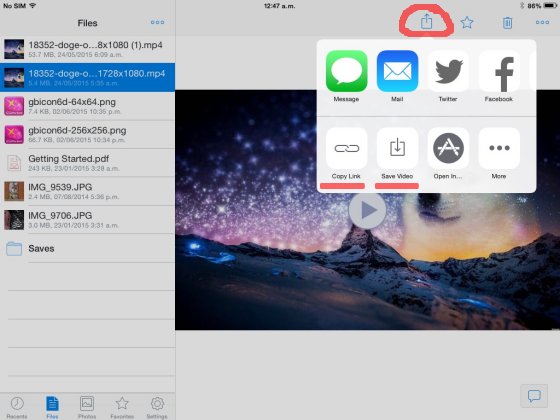
Task: Open the Settings tab
Action: tap(157, 407)
